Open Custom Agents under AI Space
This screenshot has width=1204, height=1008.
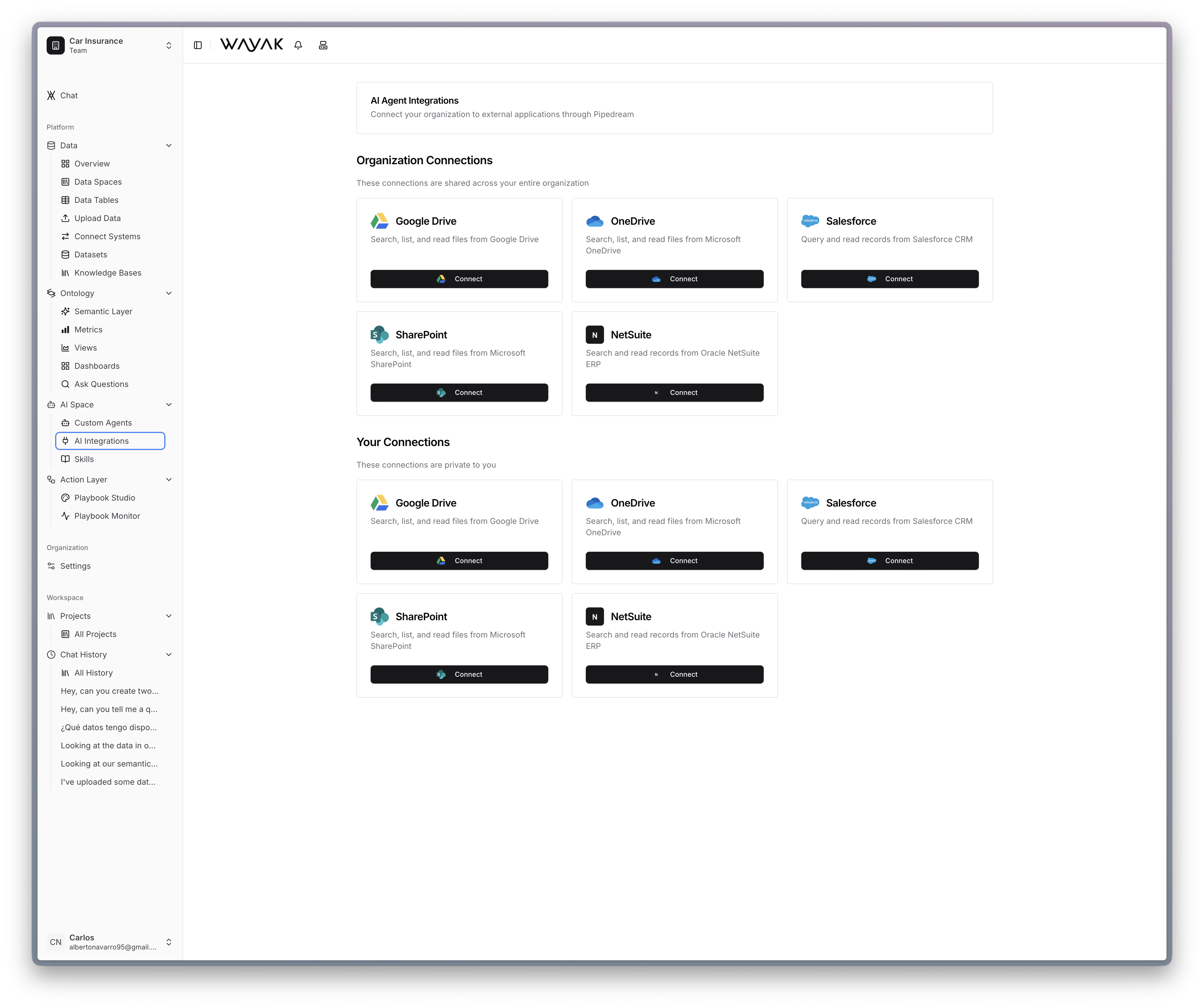click(103, 422)
